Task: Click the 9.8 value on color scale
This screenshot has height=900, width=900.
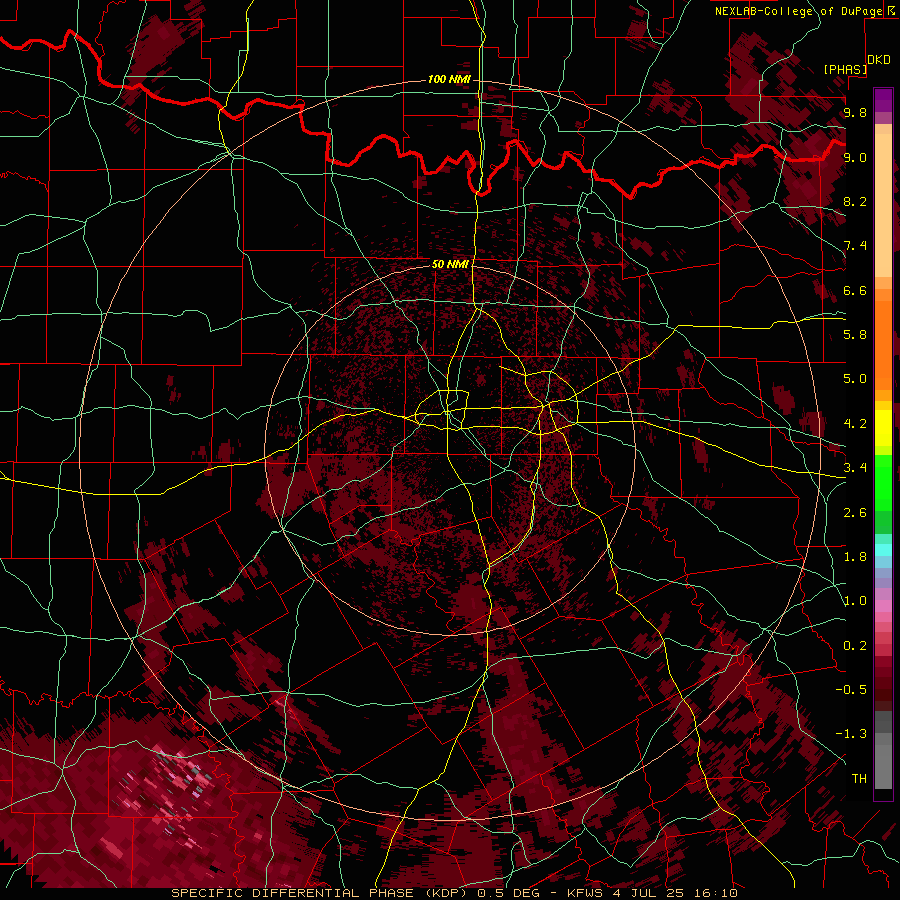Action: pyautogui.click(x=855, y=112)
